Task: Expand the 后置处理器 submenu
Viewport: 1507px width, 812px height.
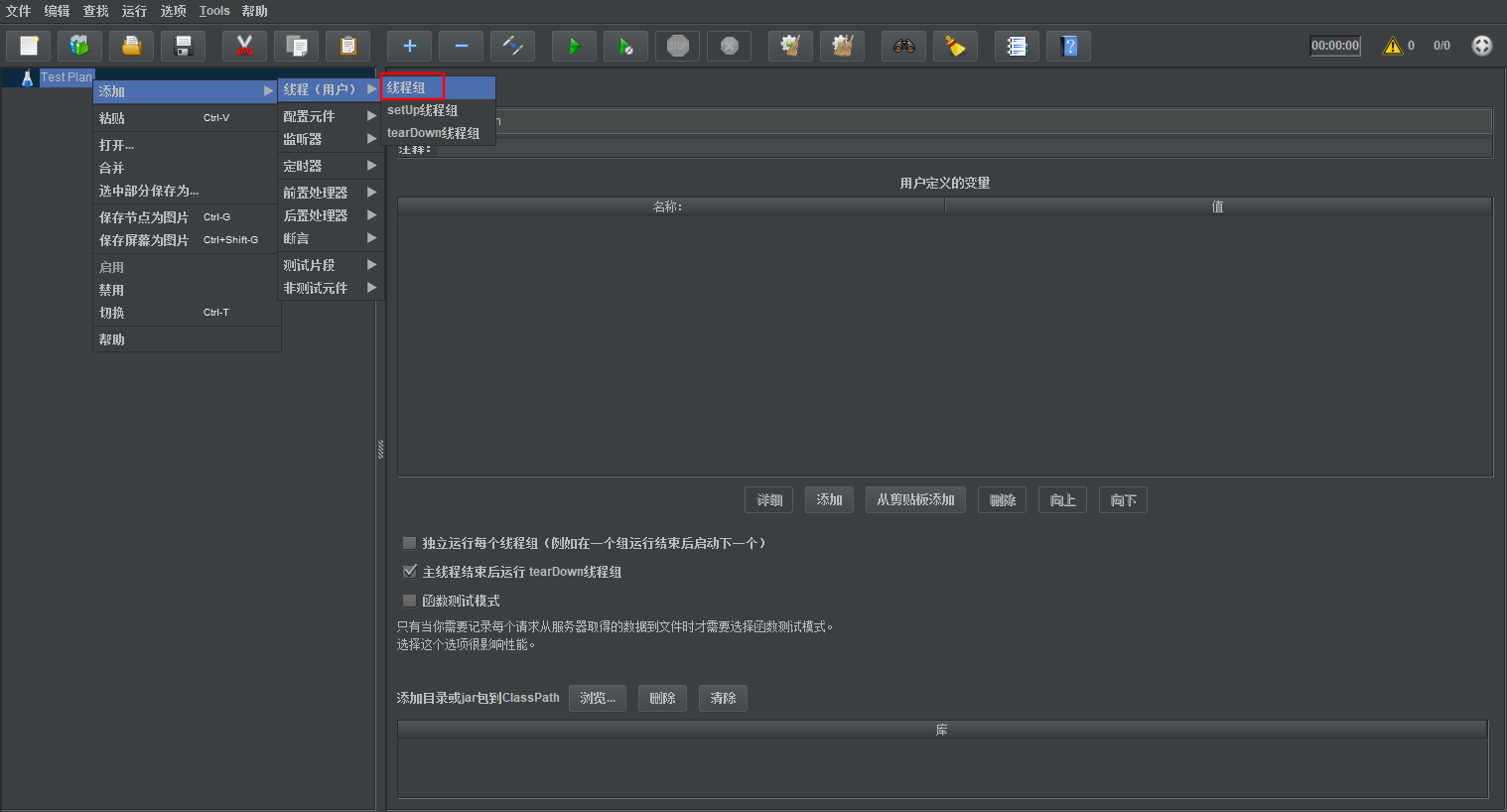Action: [x=331, y=215]
